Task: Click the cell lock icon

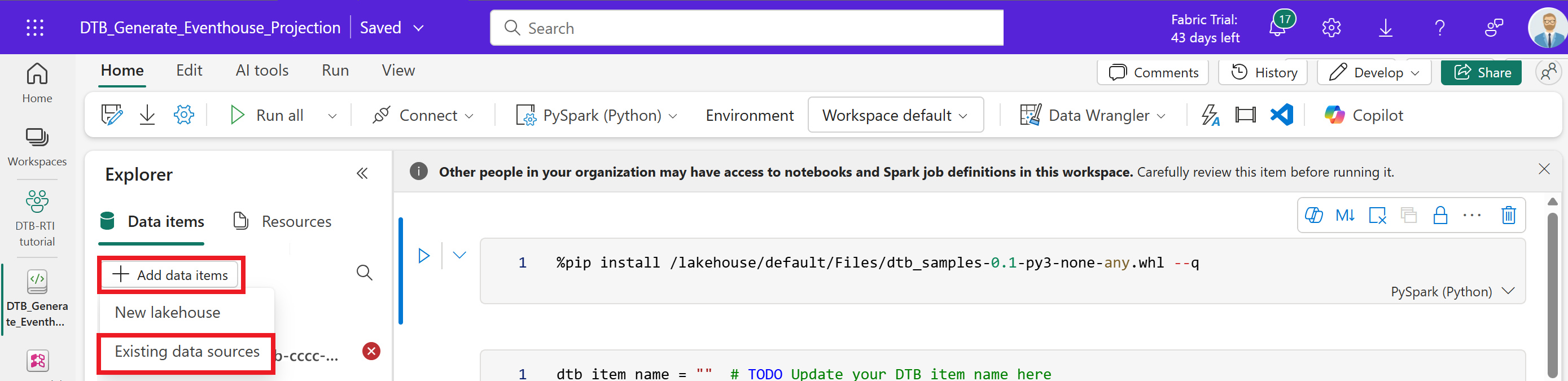Action: 1439,216
